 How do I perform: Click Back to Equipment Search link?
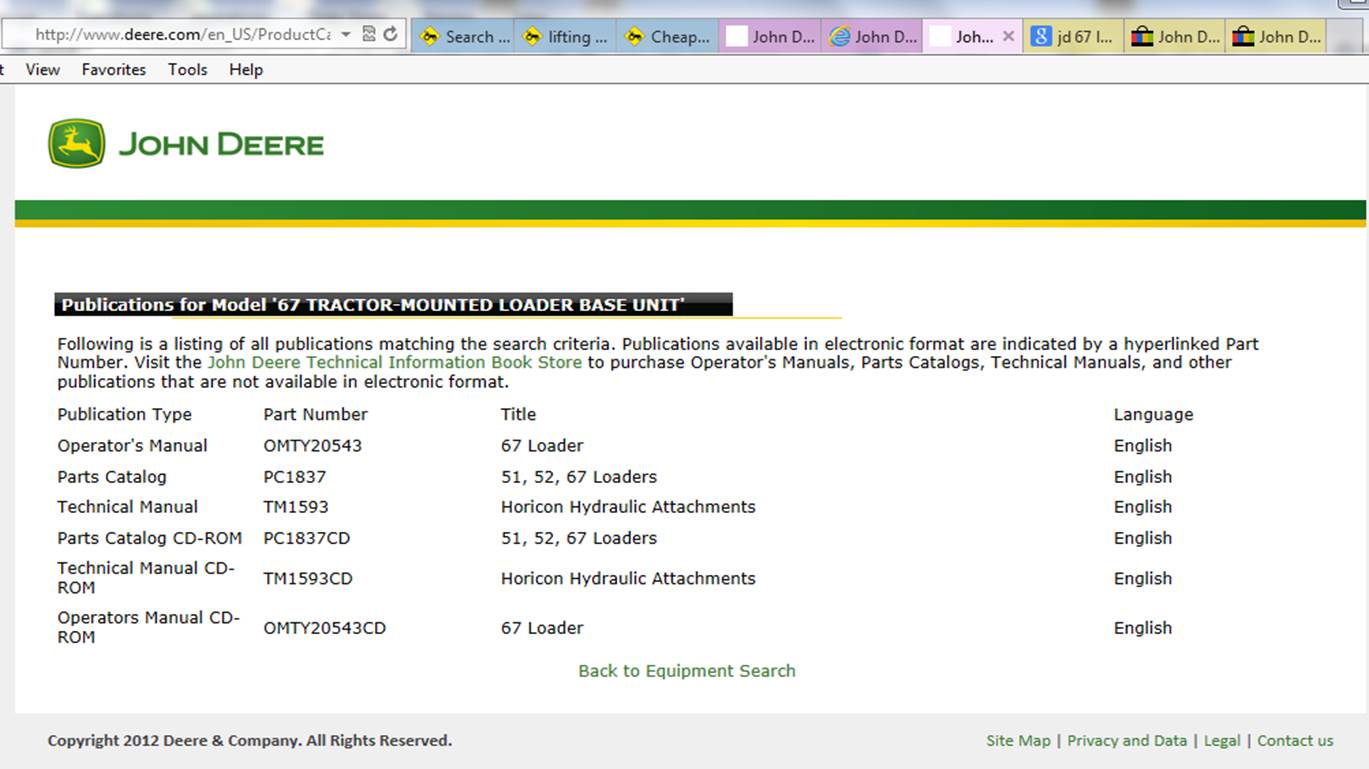pos(687,671)
